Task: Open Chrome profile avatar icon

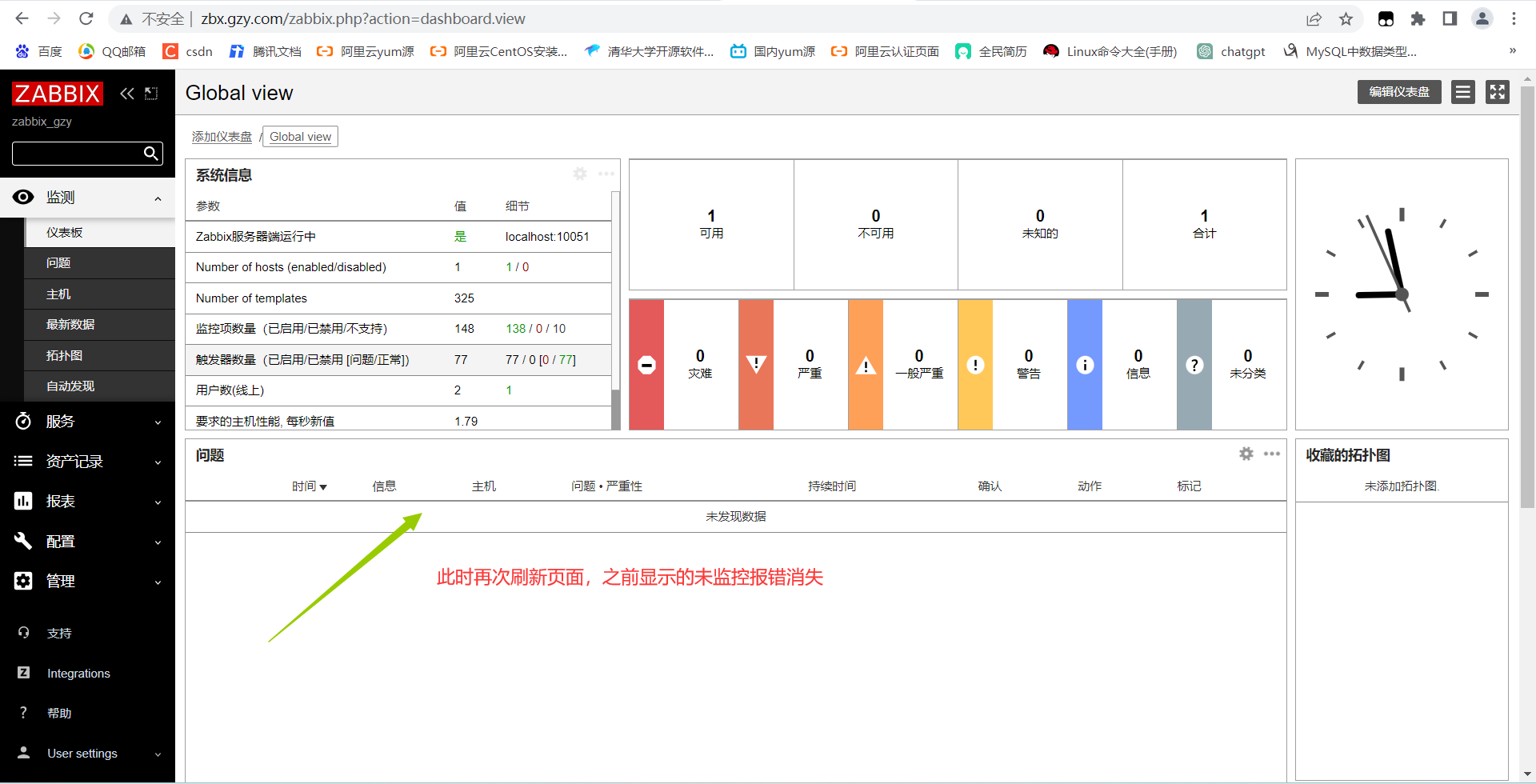Action: coord(1482,18)
